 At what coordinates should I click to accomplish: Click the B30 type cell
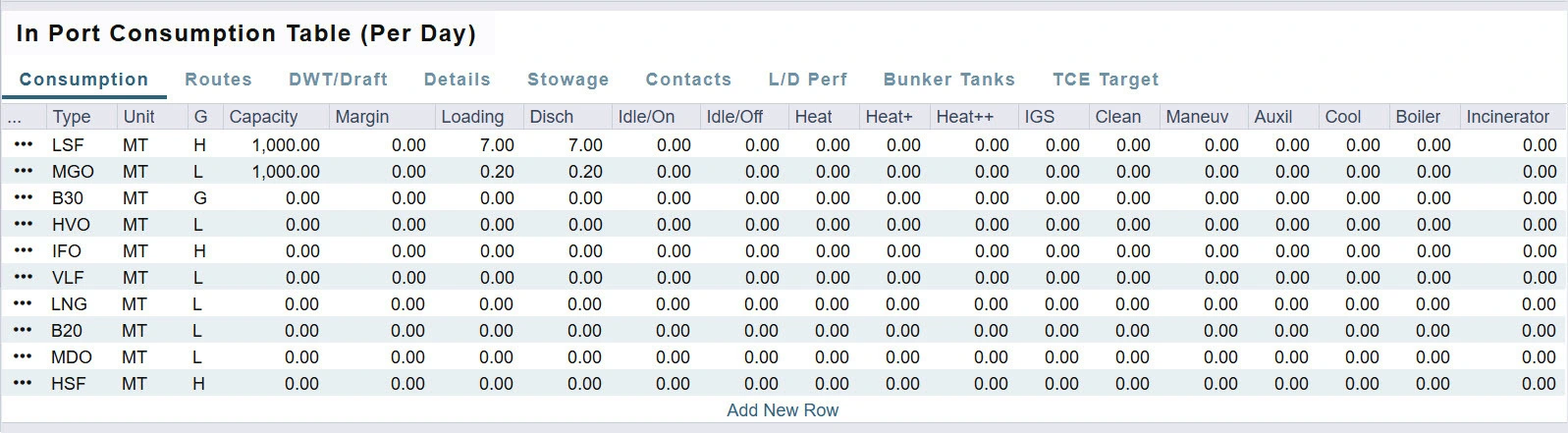pos(81,198)
